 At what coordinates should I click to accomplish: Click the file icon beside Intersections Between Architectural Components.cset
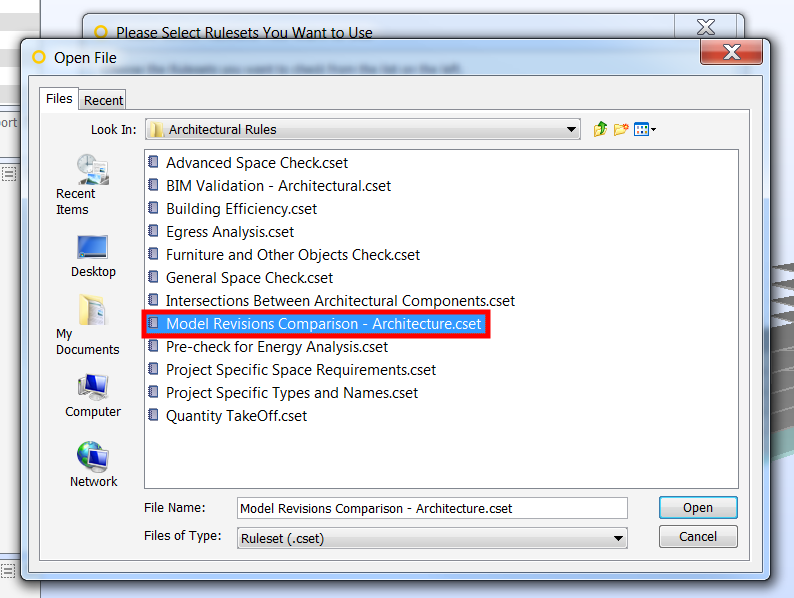tap(153, 300)
